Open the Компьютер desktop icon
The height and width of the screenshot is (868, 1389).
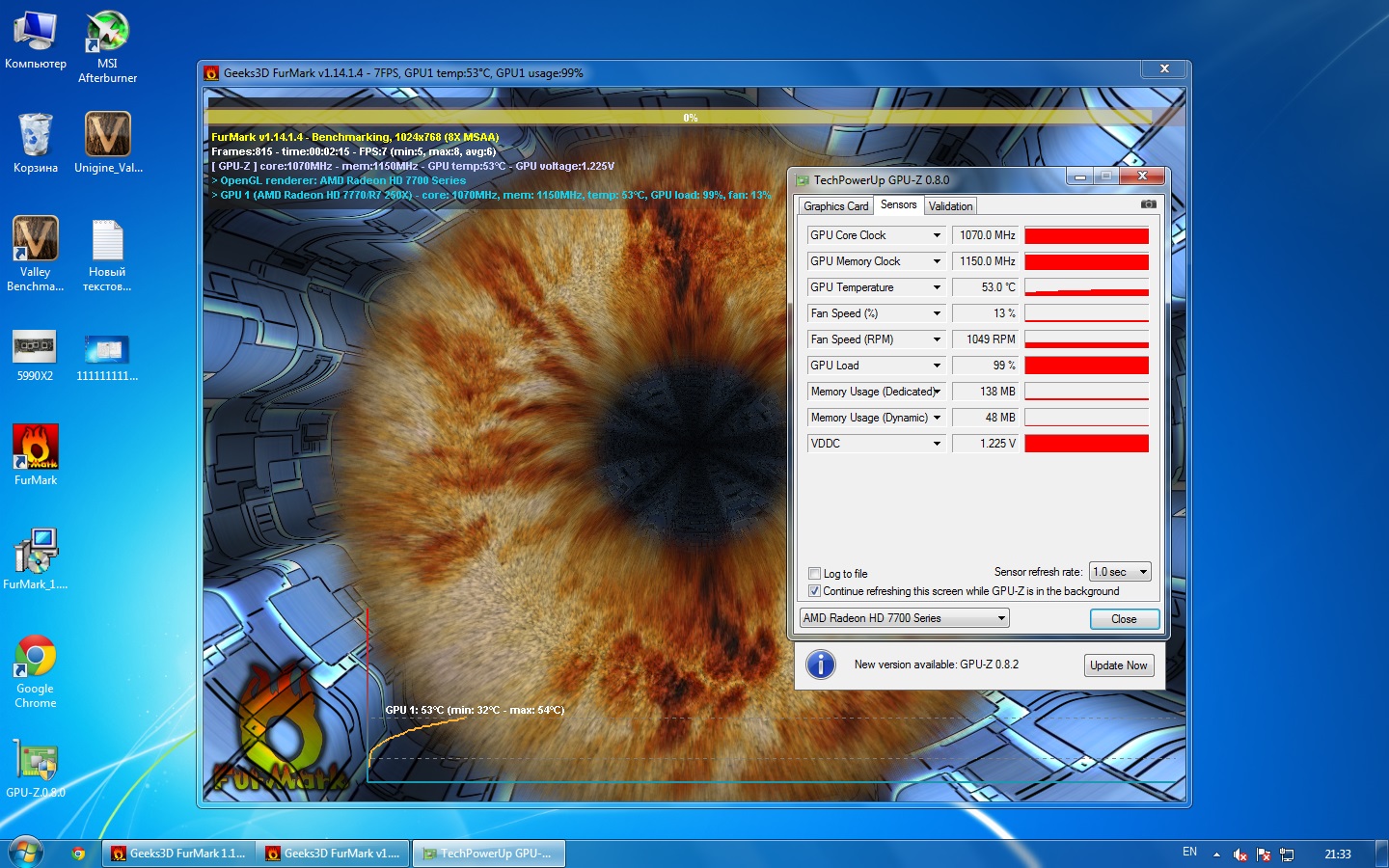tap(36, 41)
